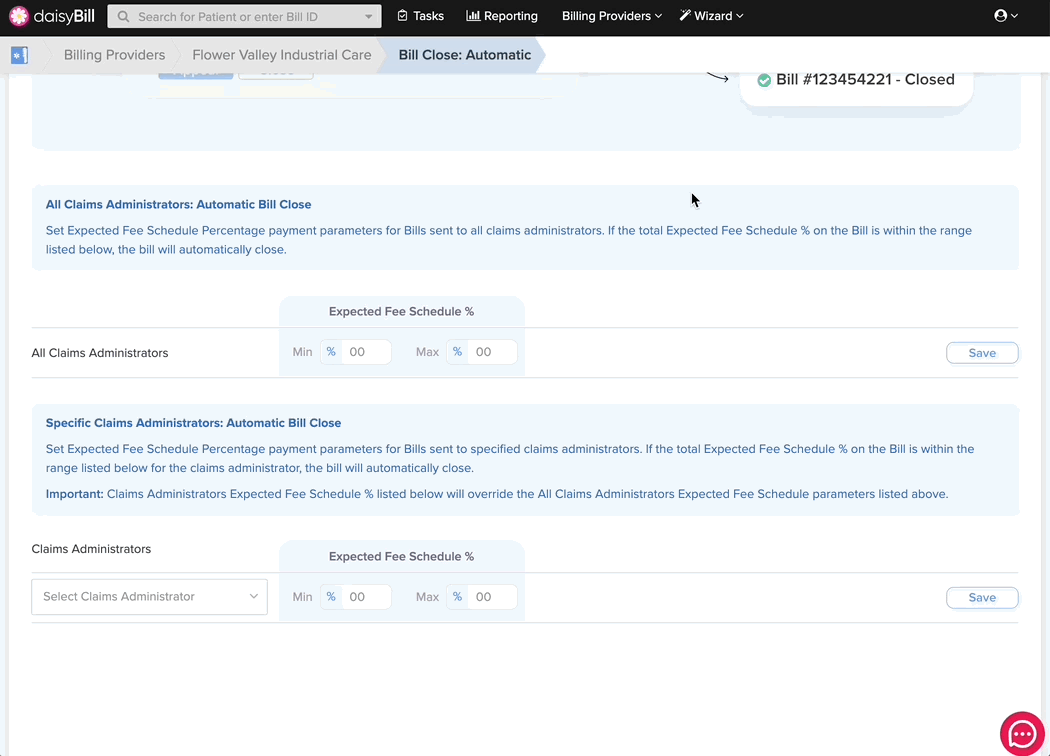Click the search magnifier icon
The height and width of the screenshot is (756, 1050).
tap(123, 17)
